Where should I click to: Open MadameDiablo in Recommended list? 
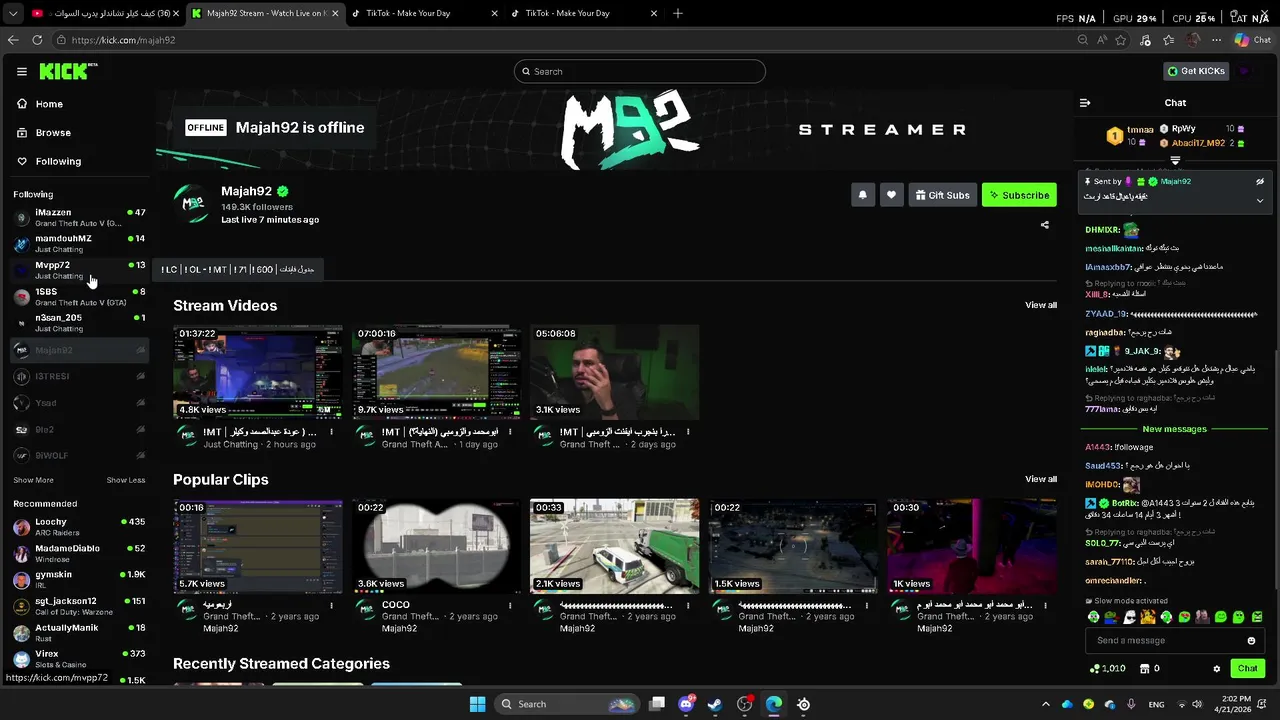click(79, 553)
